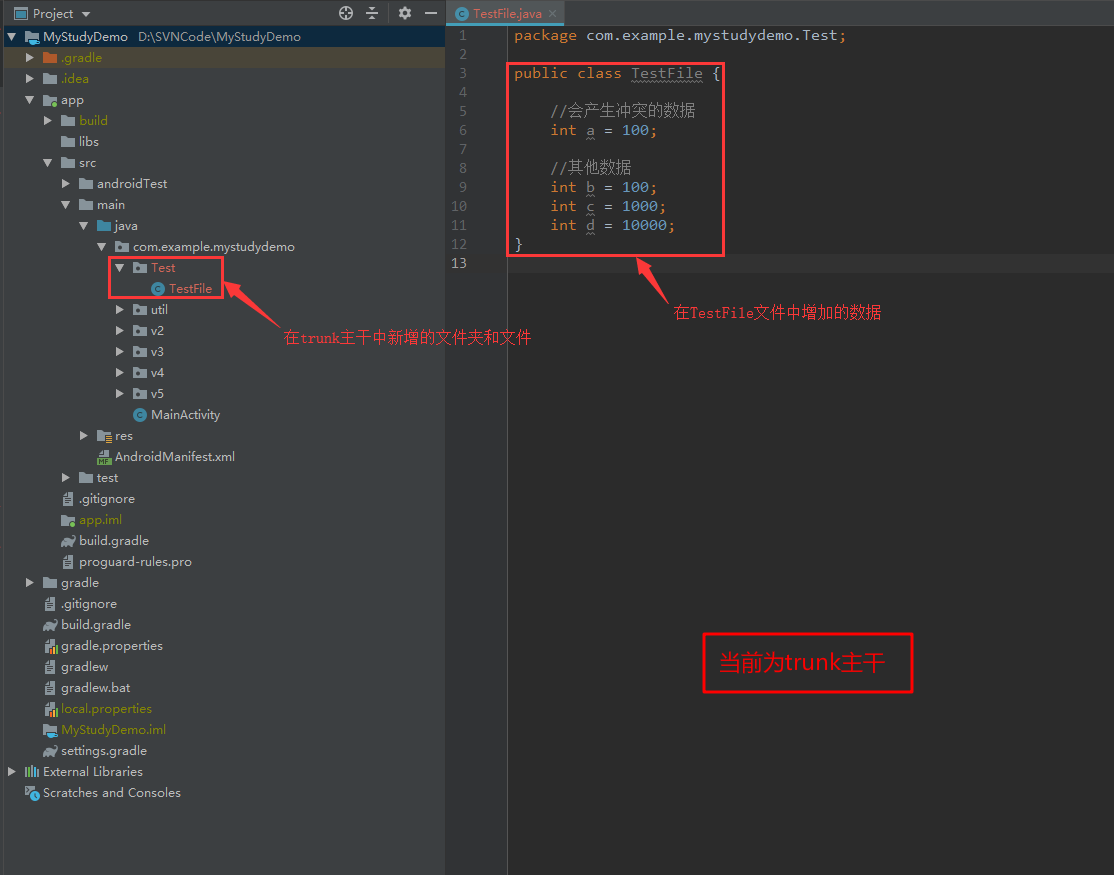Collapse the MyStudyDemo root node
Viewport: 1114px width, 875px height.
coord(12,36)
